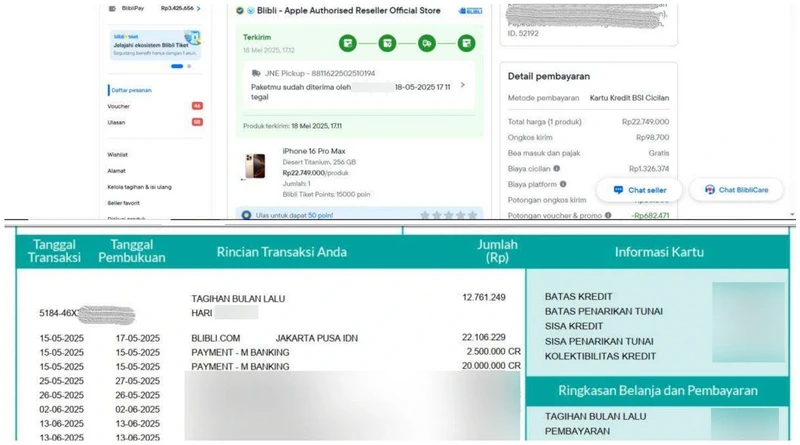Click the BlibliPay wallet icon

[112, 8]
